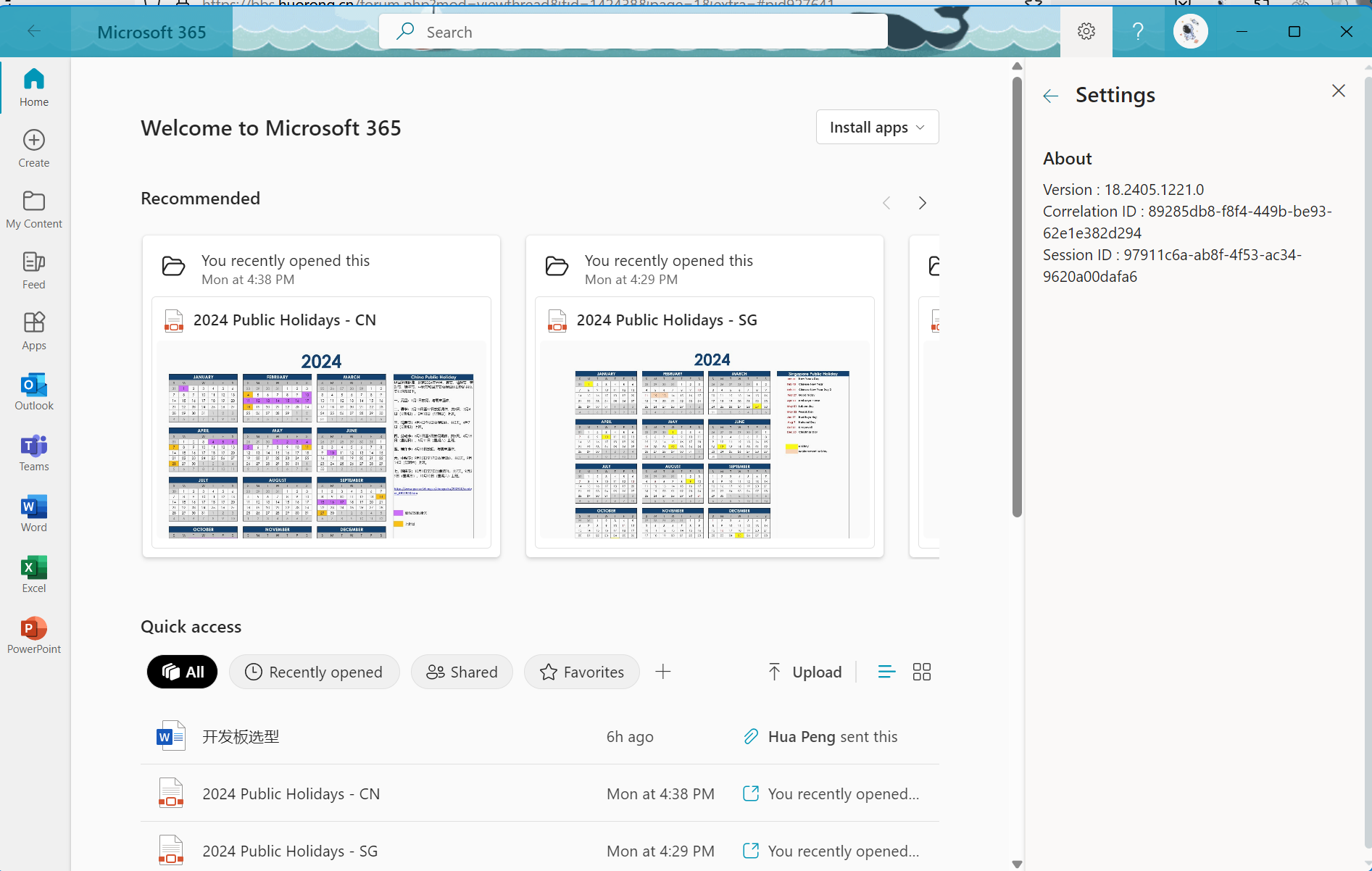Launch PowerPoint from the sidebar
The height and width of the screenshot is (871, 1372).
(x=34, y=635)
